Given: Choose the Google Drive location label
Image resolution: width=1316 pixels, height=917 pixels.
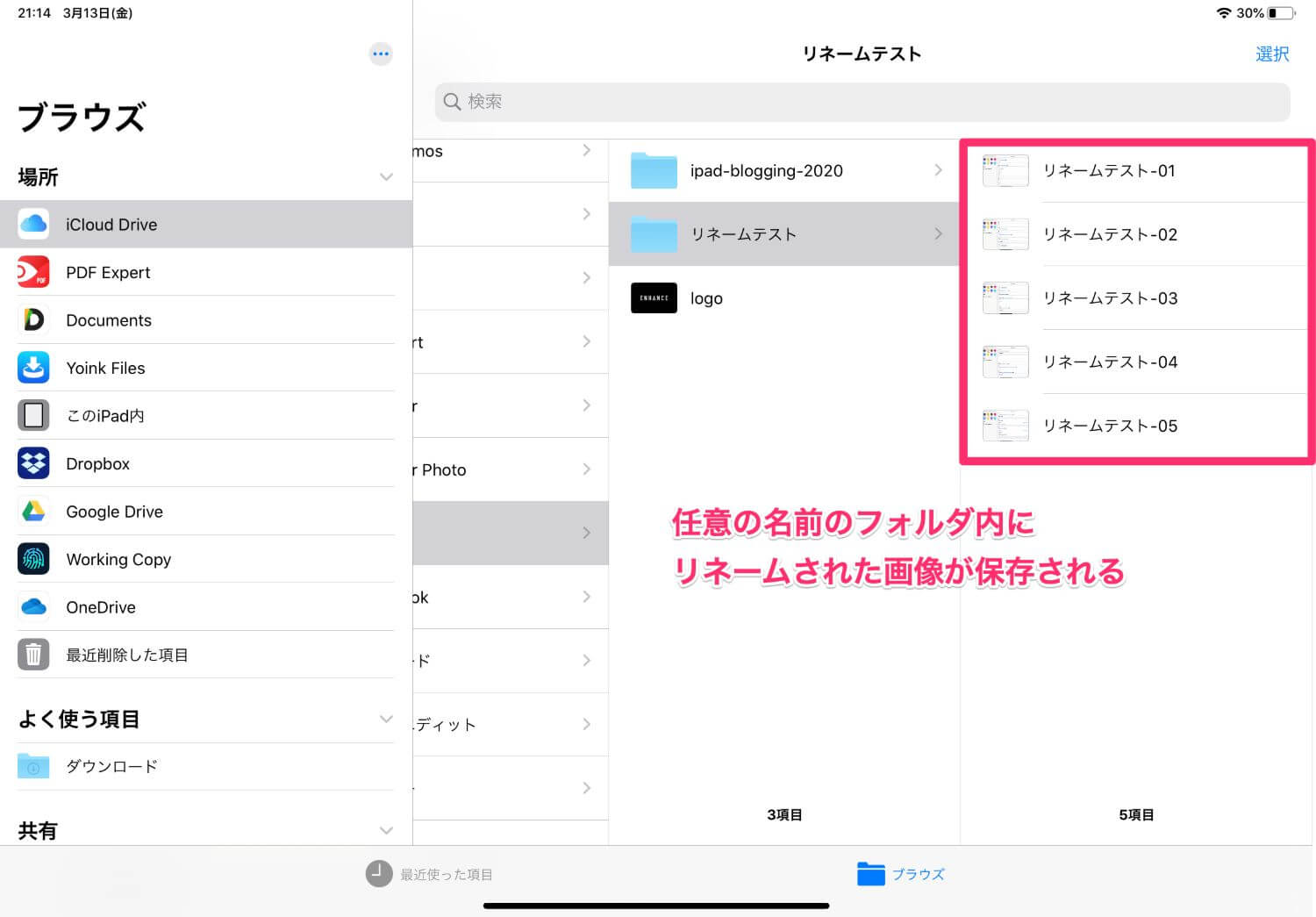Looking at the screenshot, I should coord(114,512).
